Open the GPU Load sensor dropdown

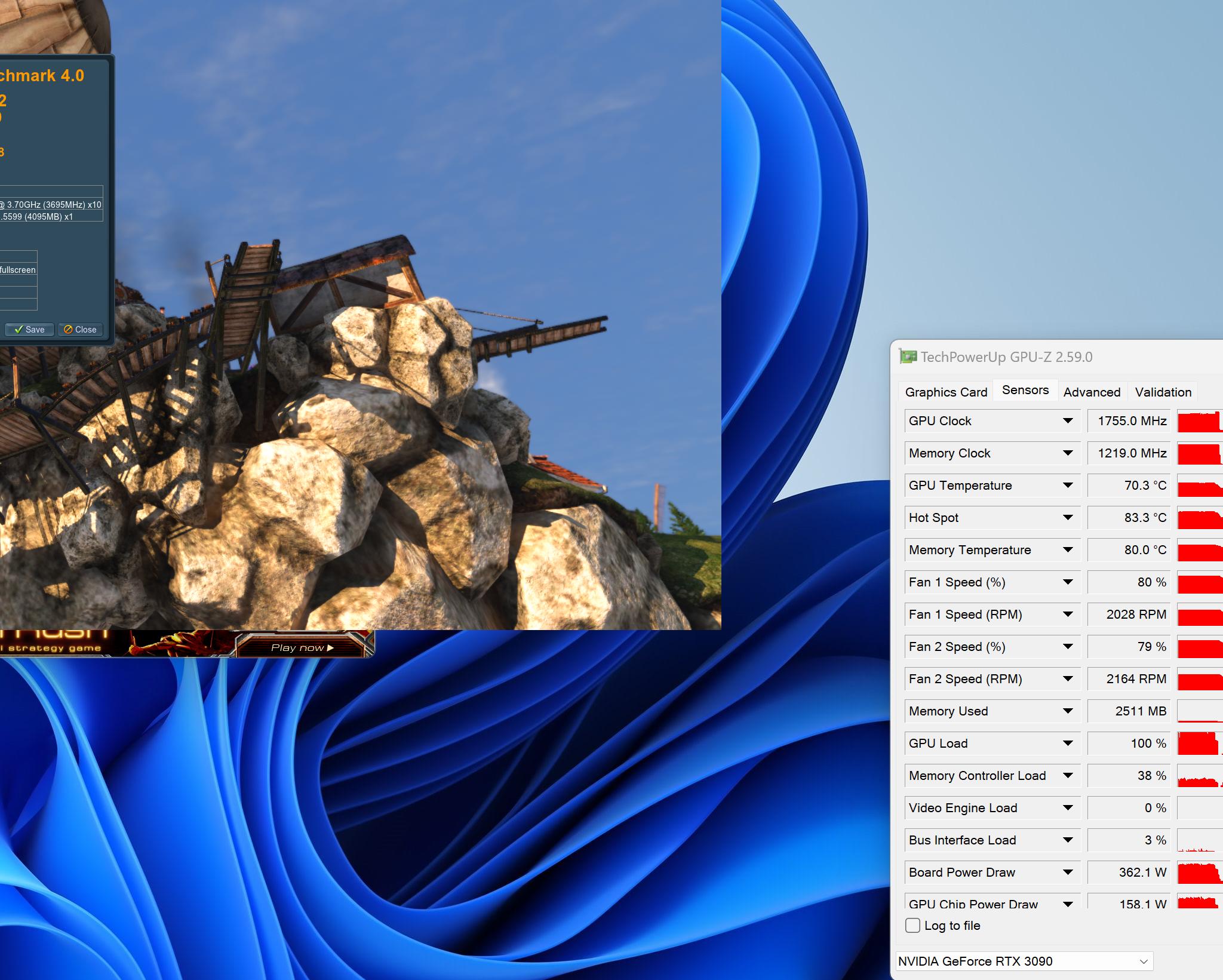click(x=1068, y=744)
